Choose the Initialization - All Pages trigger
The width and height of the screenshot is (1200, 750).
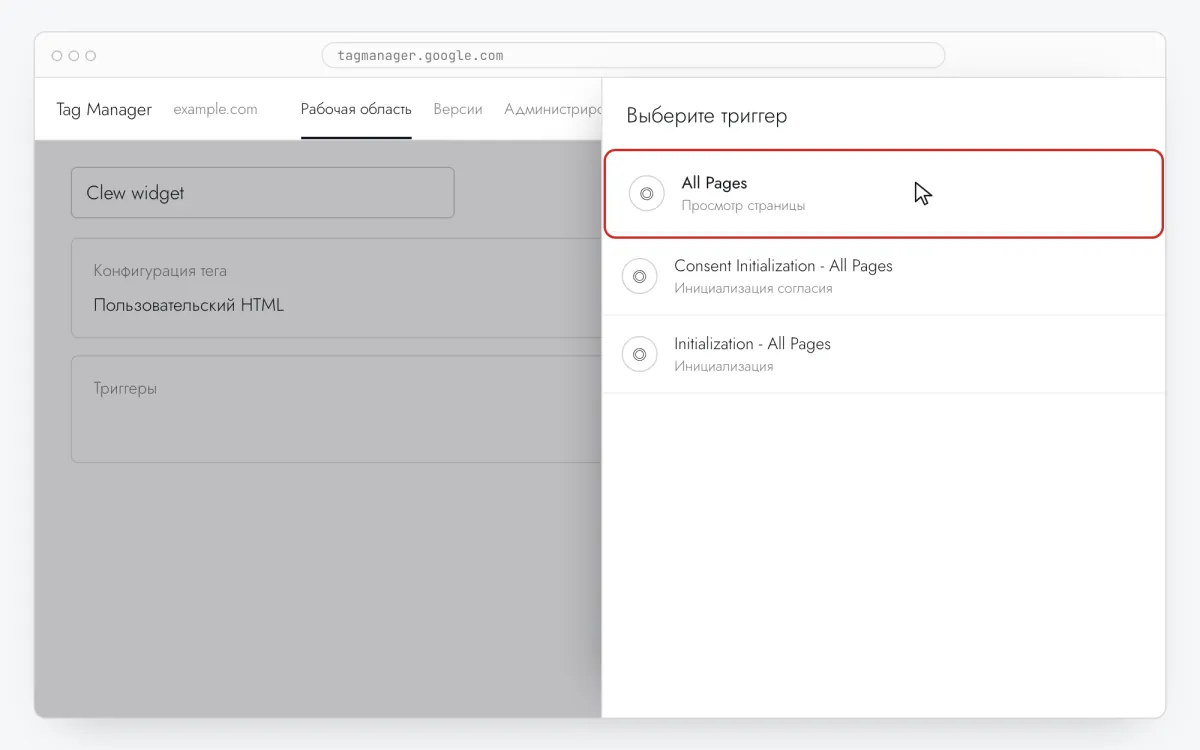884,354
